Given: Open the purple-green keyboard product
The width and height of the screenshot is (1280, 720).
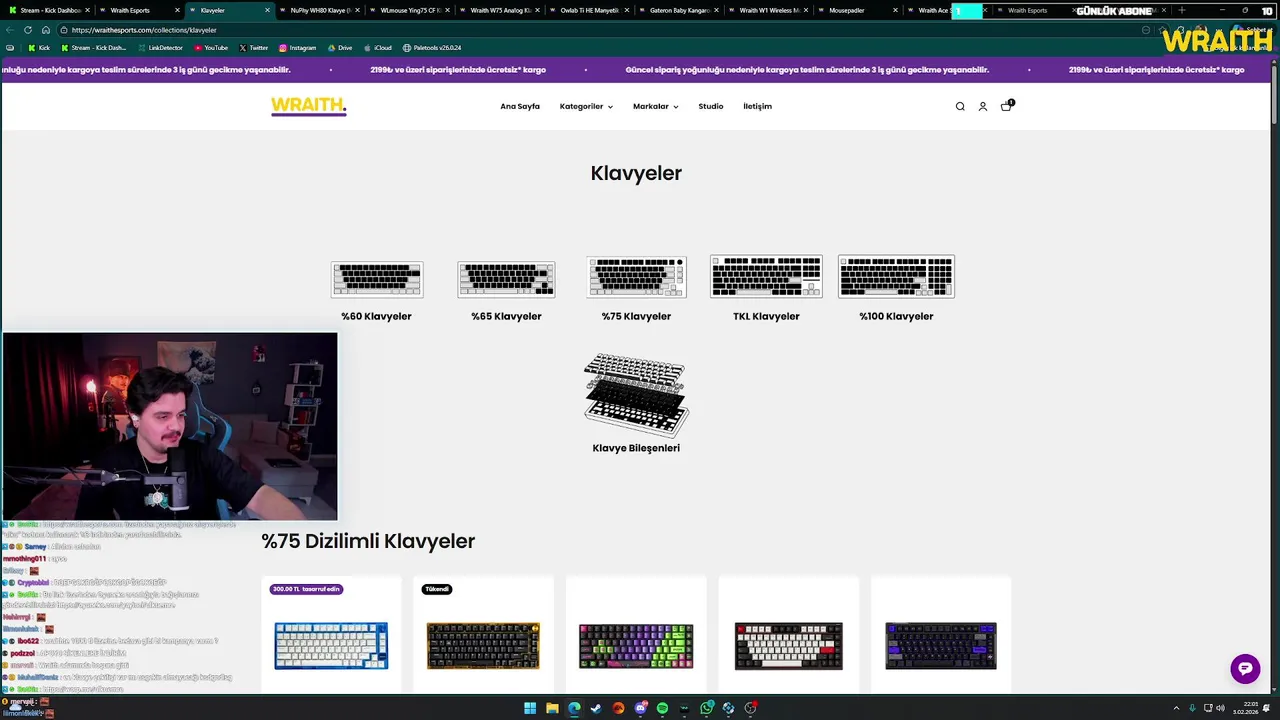Looking at the screenshot, I should pyautogui.click(x=636, y=645).
